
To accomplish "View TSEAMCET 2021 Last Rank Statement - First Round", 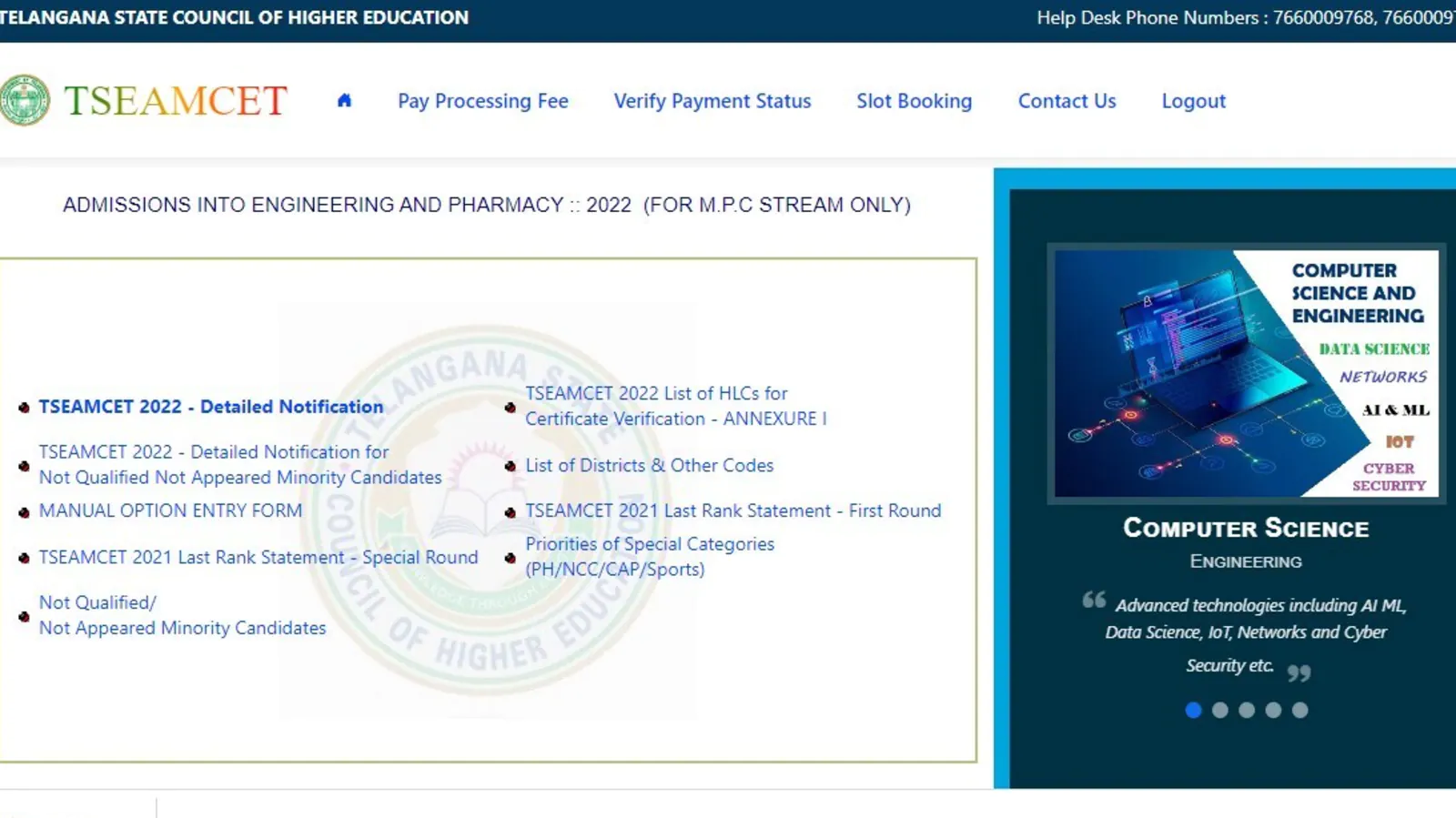I will (x=733, y=510).
